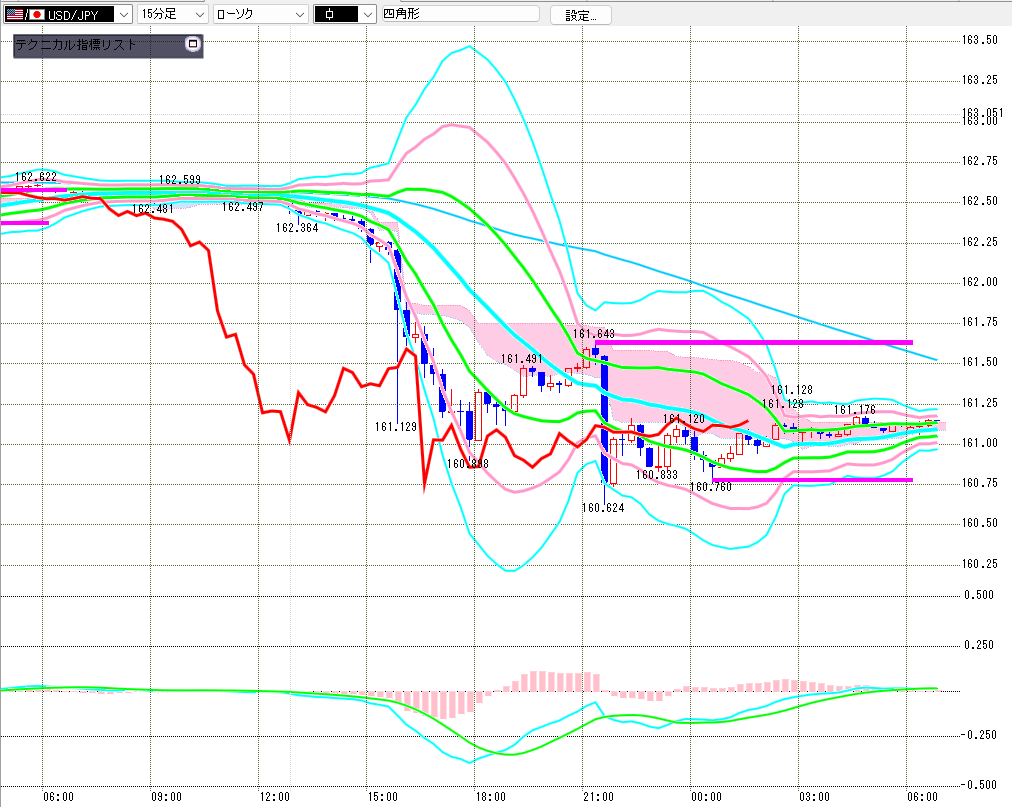Open the candlestick icon drawing-tool dropdown
The image size is (1012, 807).
click(x=345, y=14)
